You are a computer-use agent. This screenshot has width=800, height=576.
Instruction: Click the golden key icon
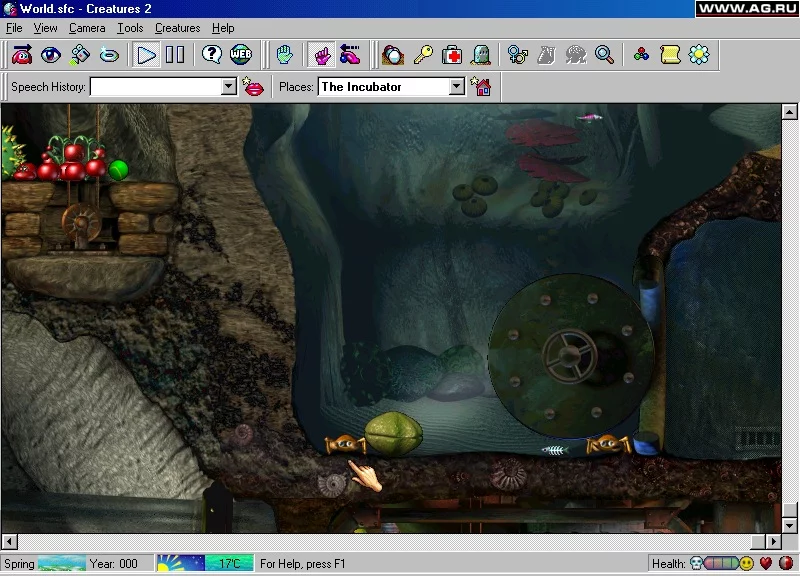[423, 55]
